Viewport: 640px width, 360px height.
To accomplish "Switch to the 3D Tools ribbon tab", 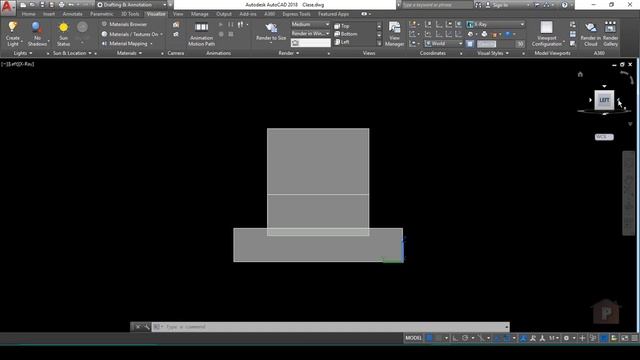I will pos(130,14).
